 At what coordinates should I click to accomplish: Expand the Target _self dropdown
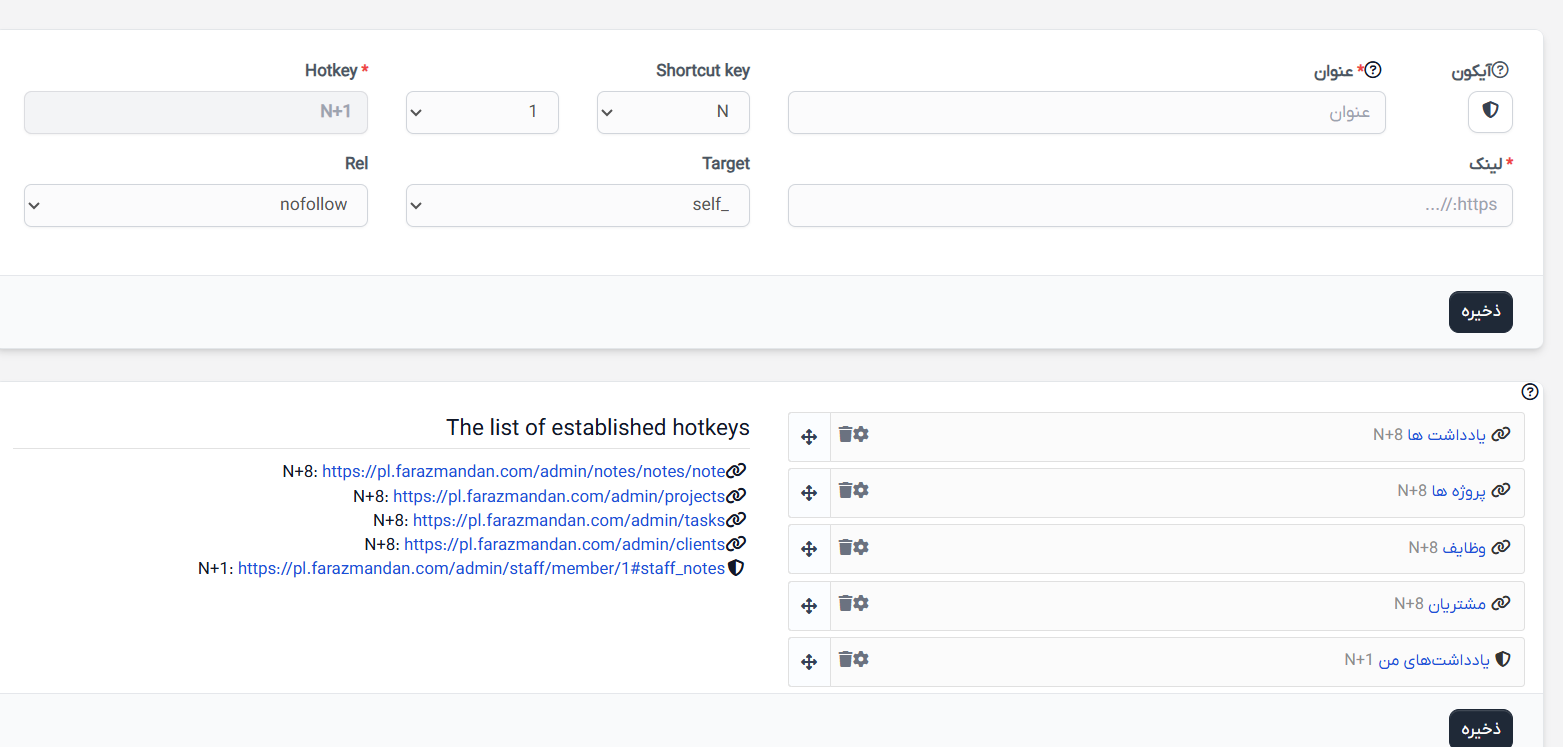pos(578,205)
